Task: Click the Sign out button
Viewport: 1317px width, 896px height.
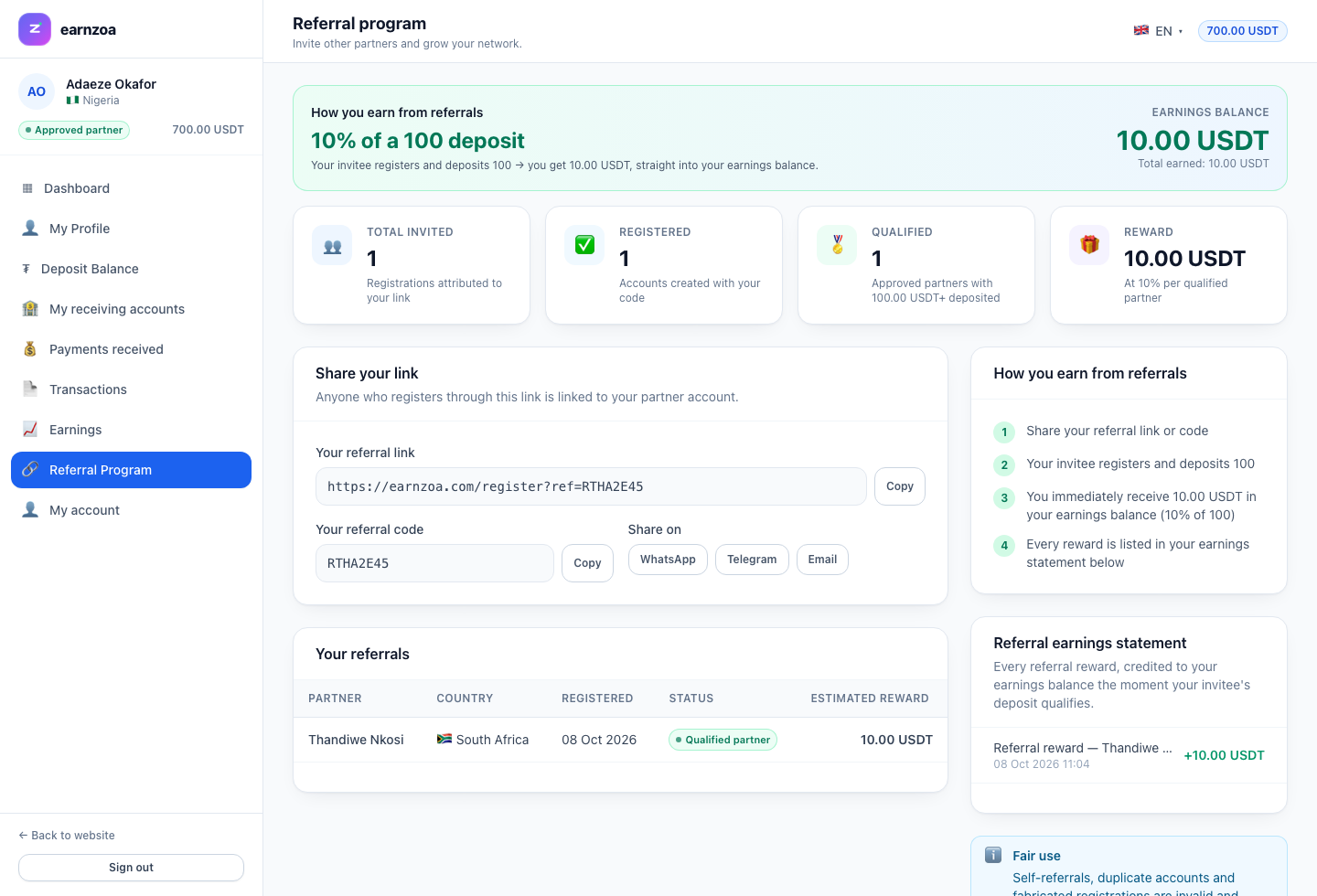Action: [x=131, y=868]
